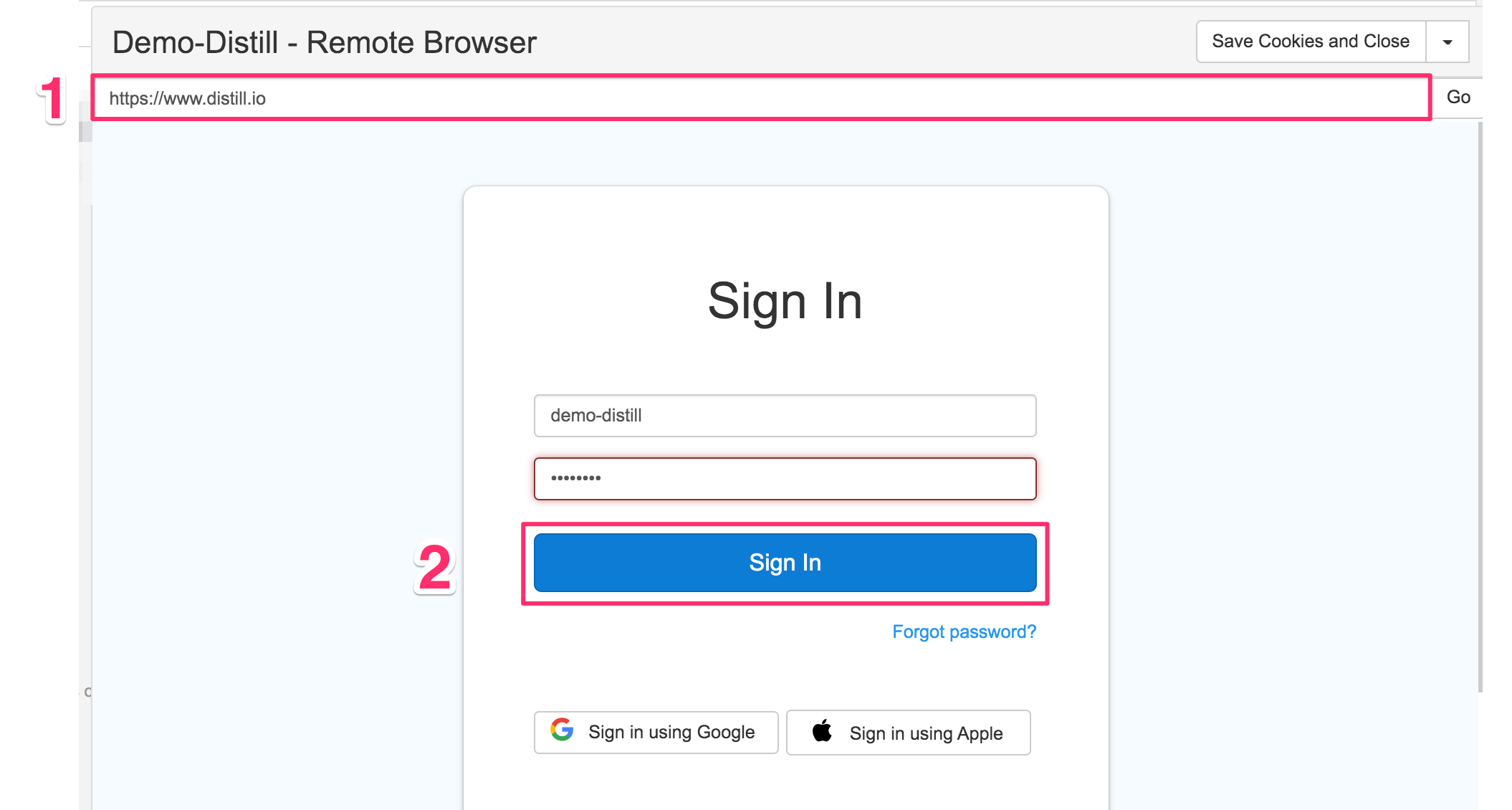Click the username field showing demo-distill

pos(784,415)
